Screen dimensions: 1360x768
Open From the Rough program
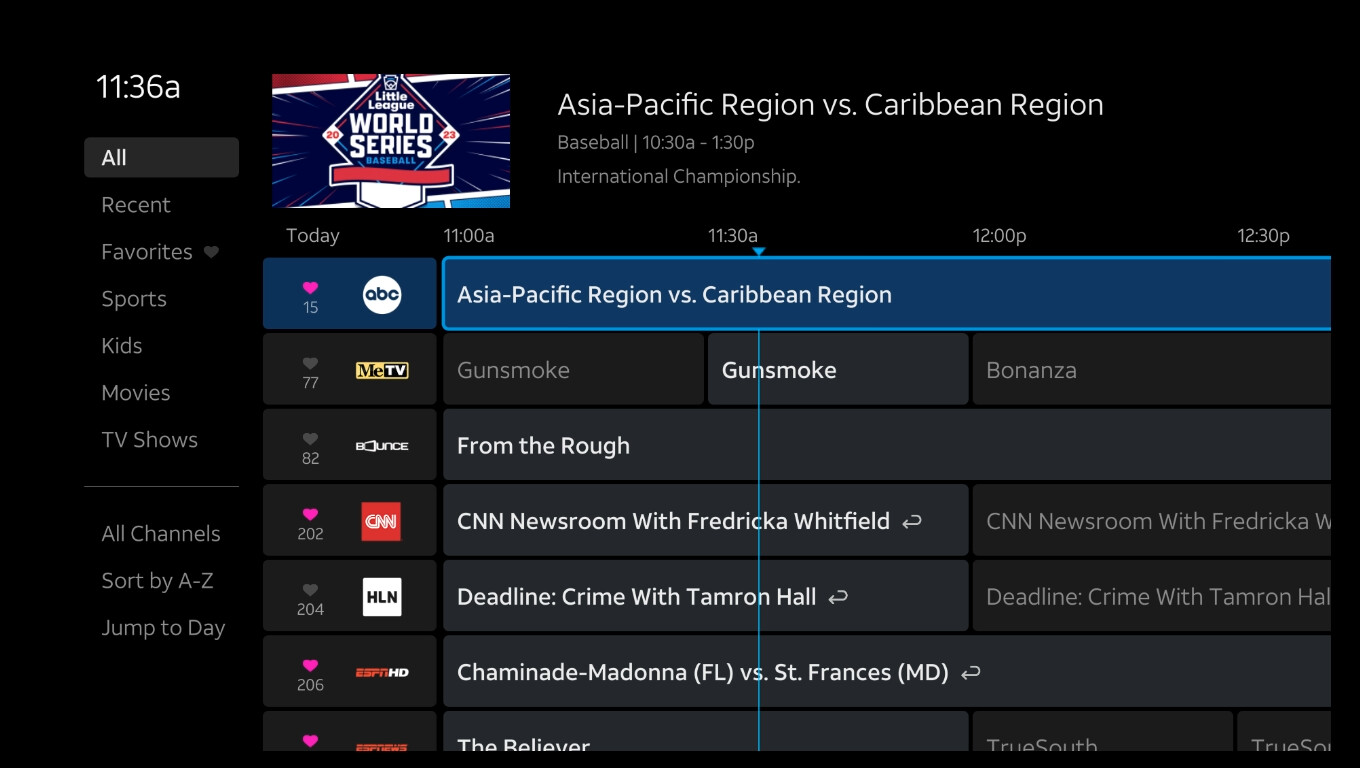coord(886,446)
